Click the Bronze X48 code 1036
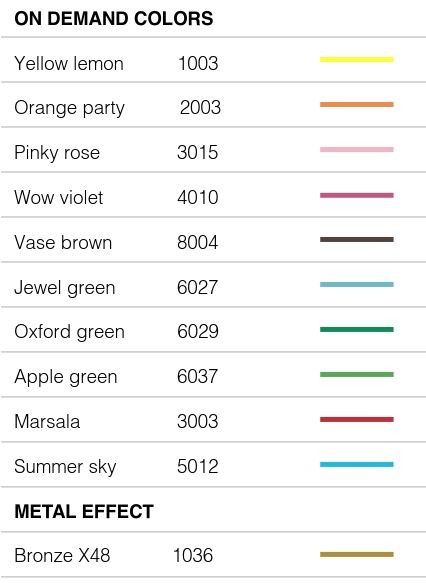 click(193, 555)
